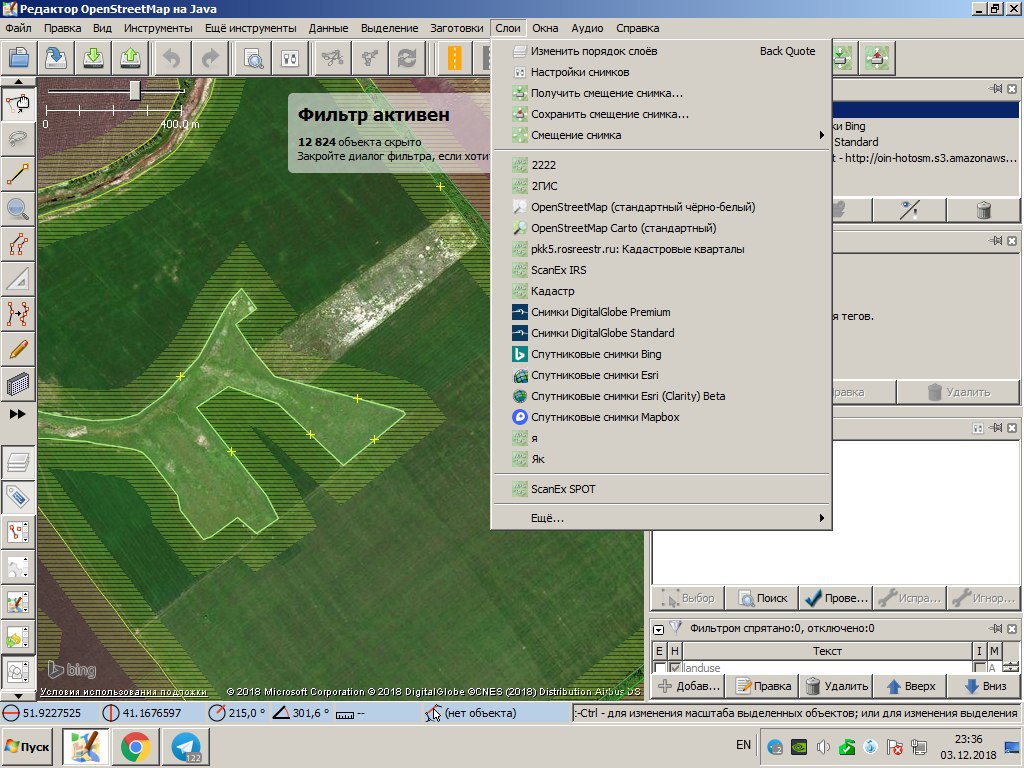1024x768 pixels.
Task: Open the Инструменты menu
Action: point(158,28)
